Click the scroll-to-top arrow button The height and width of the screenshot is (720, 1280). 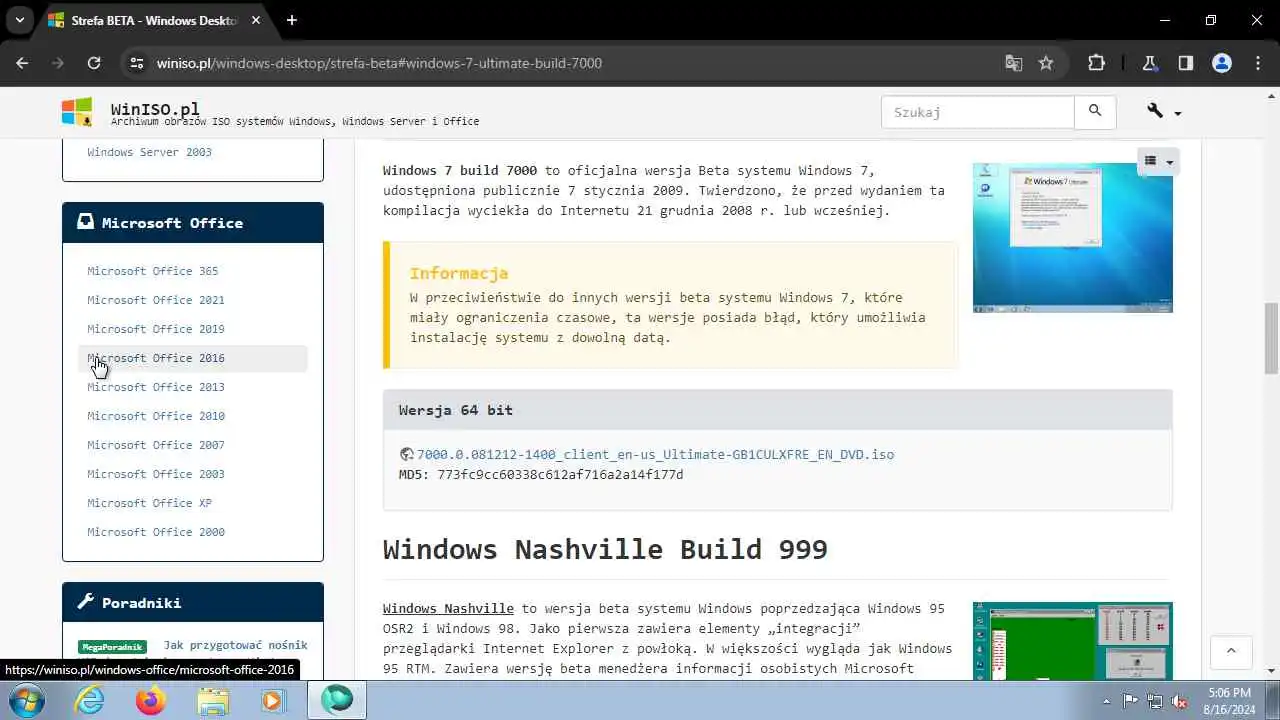click(x=1231, y=651)
